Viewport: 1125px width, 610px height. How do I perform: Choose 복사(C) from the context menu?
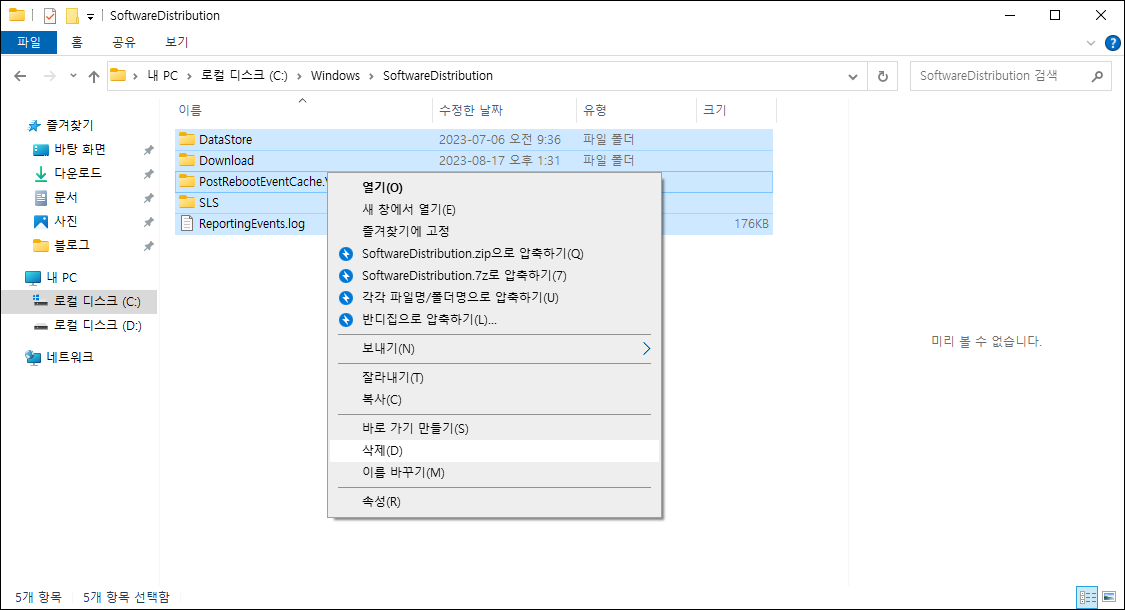[x=494, y=399]
